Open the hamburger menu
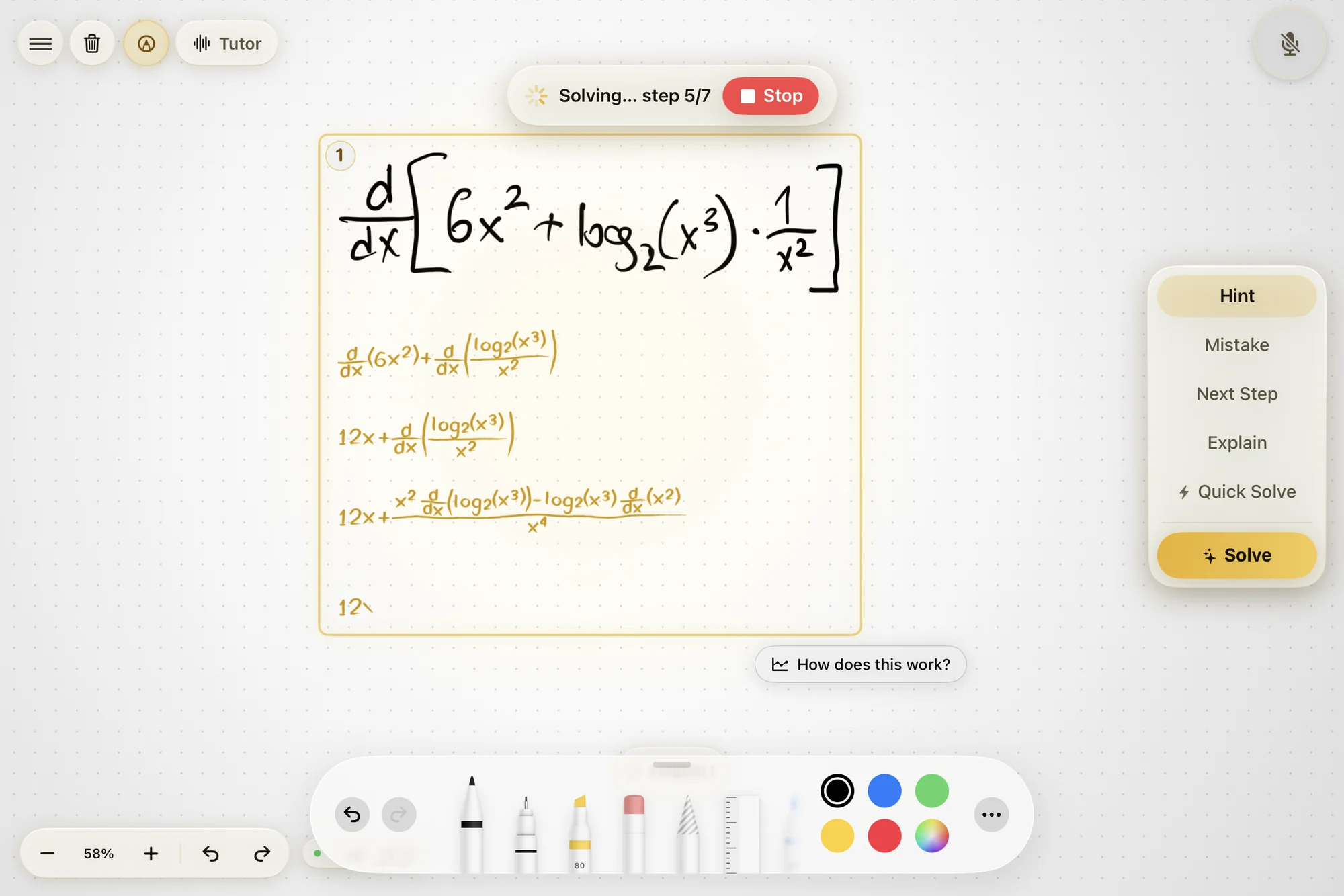 coord(40,44)
